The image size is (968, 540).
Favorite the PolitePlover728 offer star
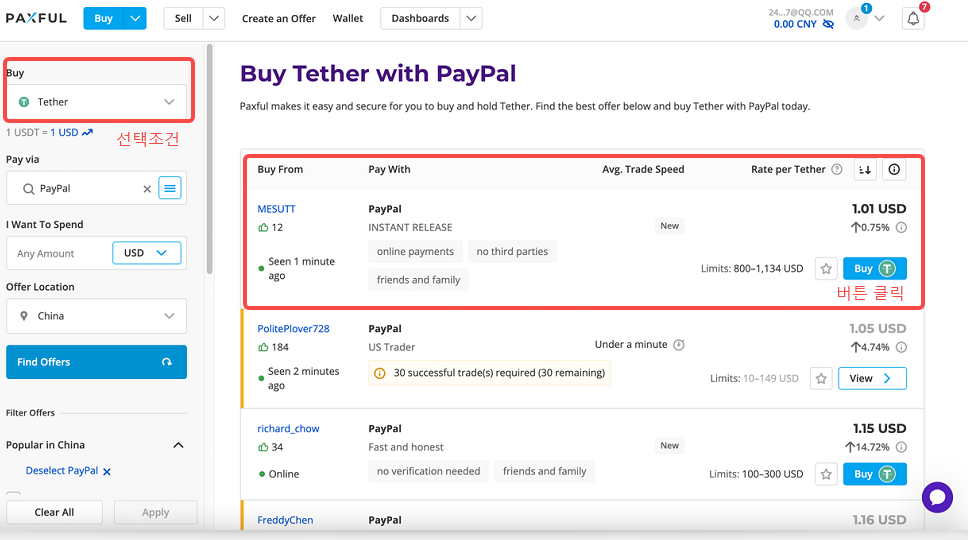click(x=821, y=378)
